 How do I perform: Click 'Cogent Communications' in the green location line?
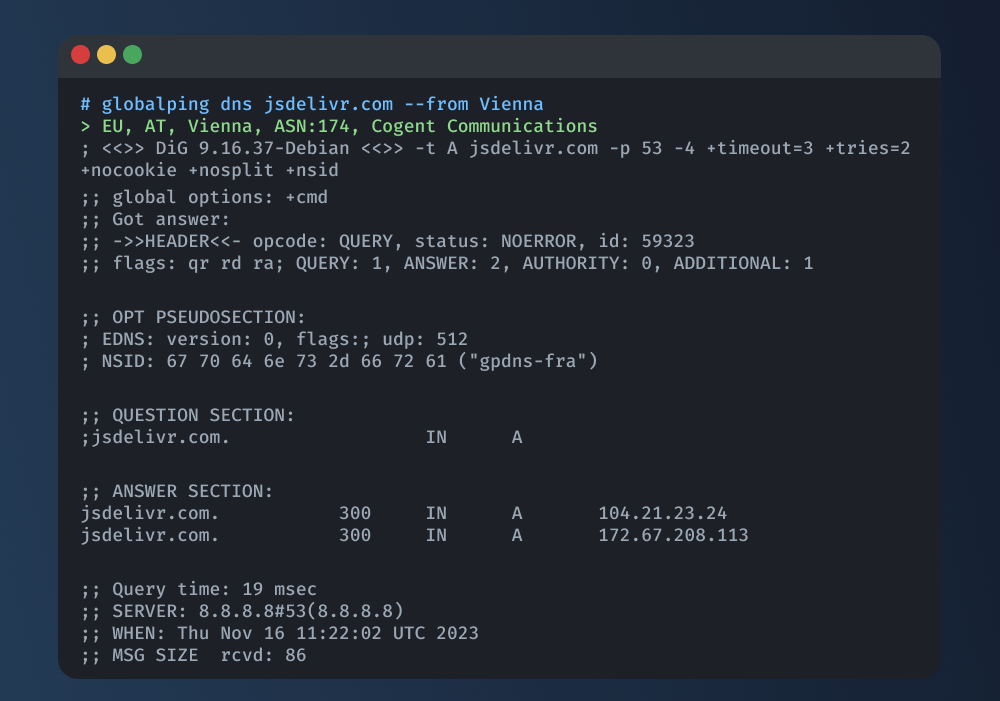click(484, 126)
